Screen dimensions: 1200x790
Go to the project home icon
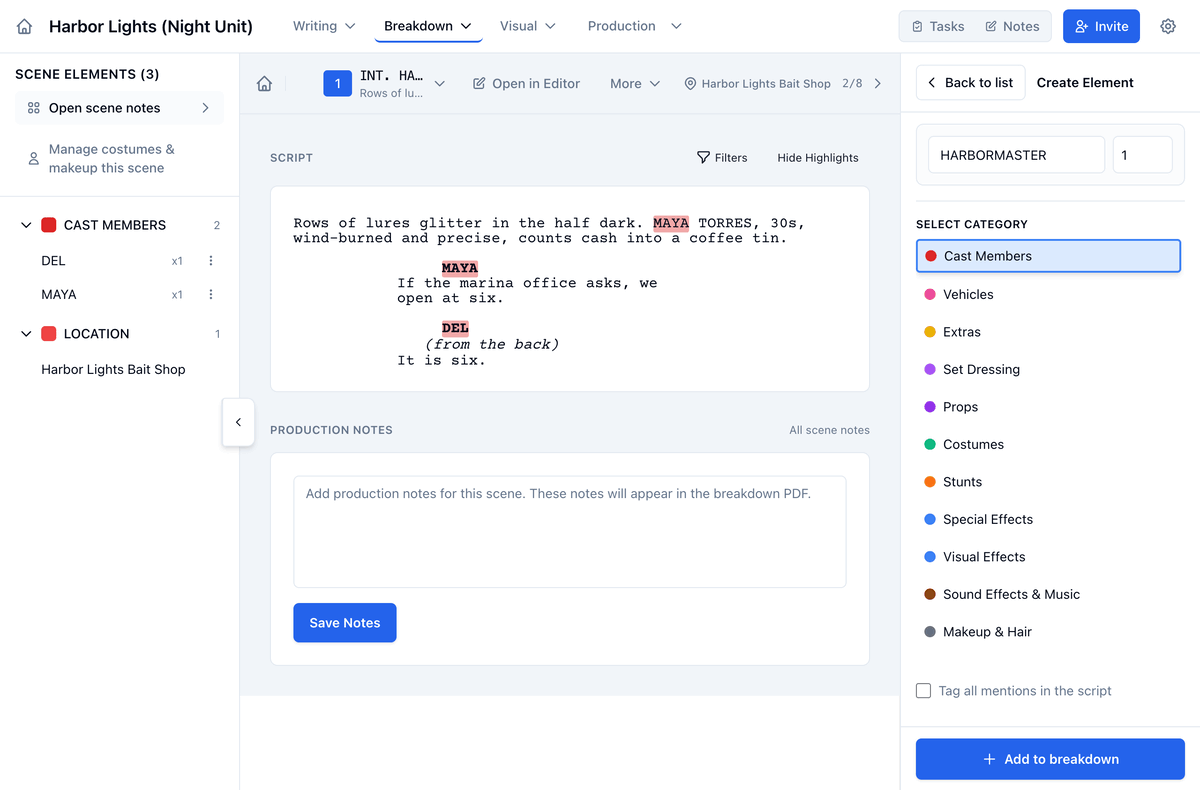click(x=25, y=27)
